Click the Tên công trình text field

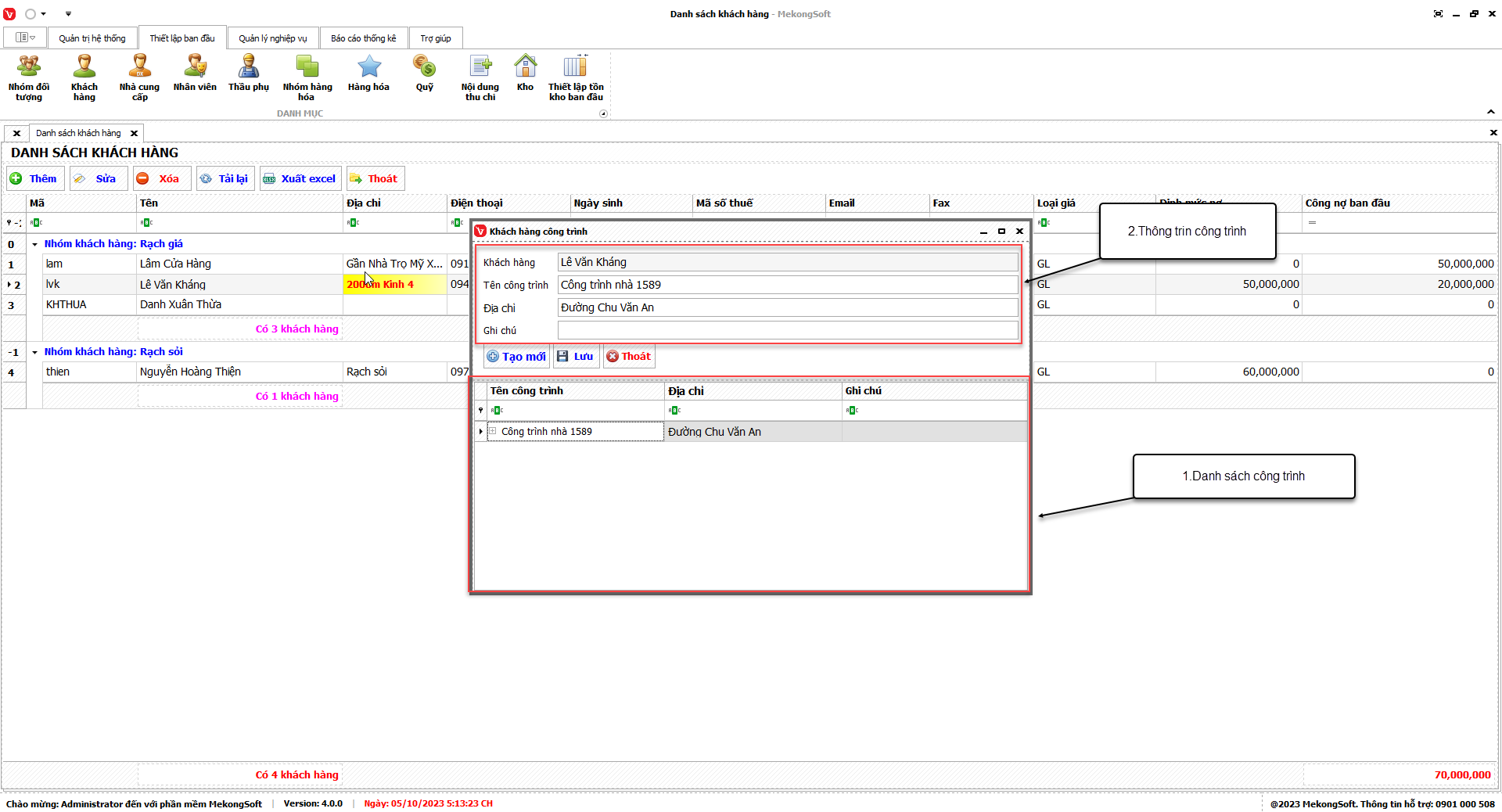coord(787,285)
